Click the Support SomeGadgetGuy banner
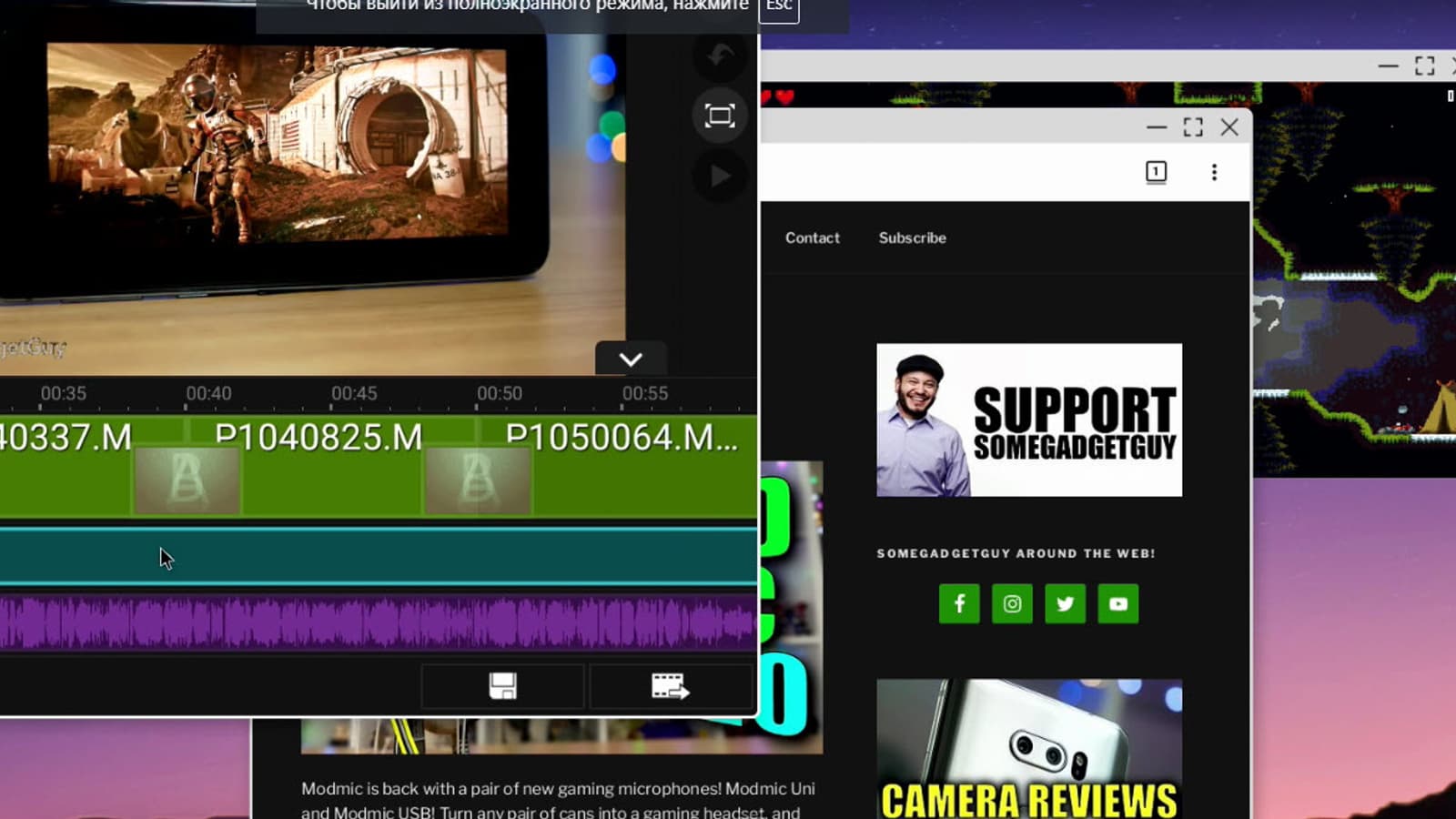Screen dimensions: 1456x819 click(1029, 420)
